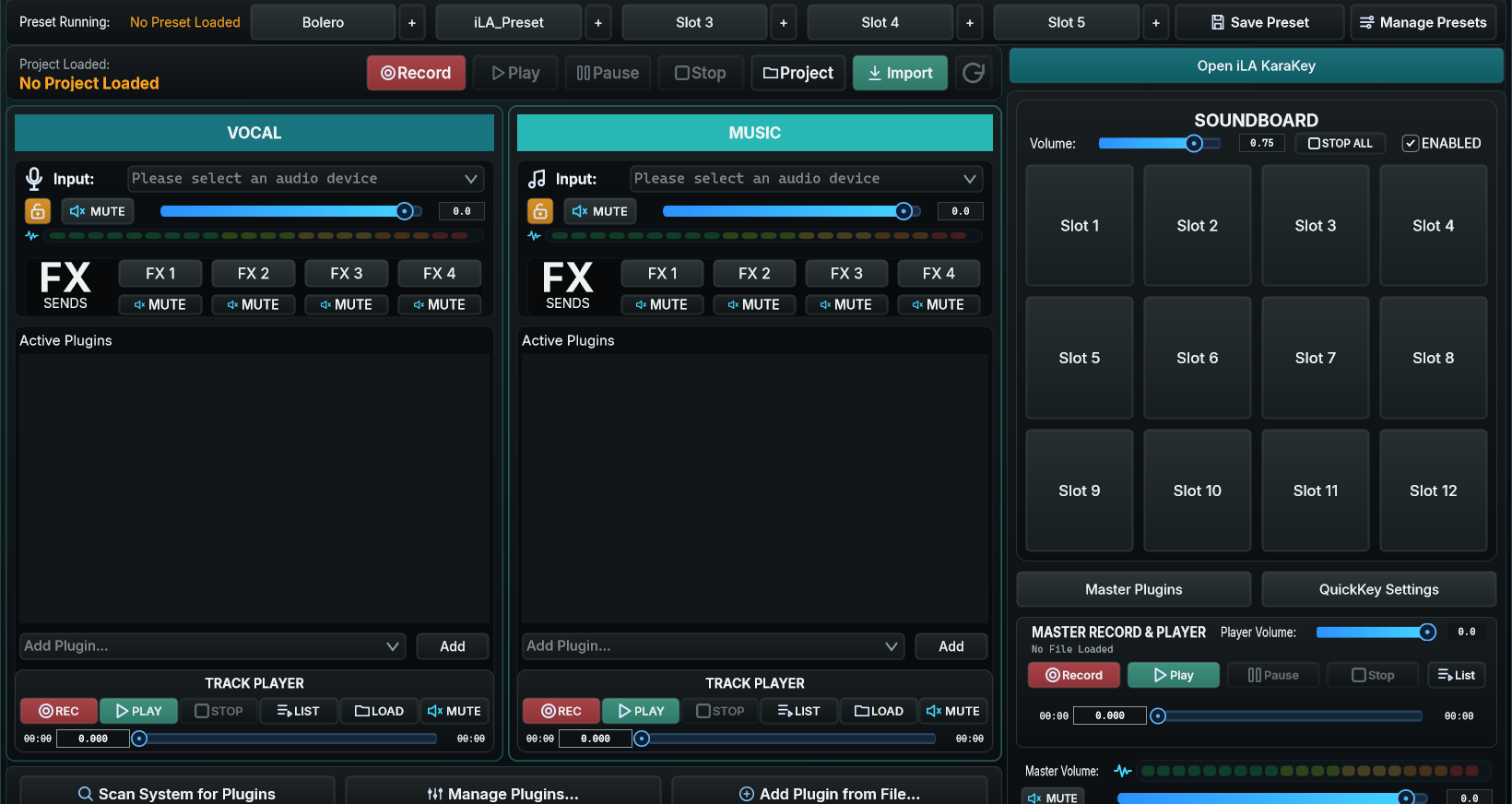Scan System for Plugins
The width and height of the screenshot is (1512, 804).
(177, 793)
